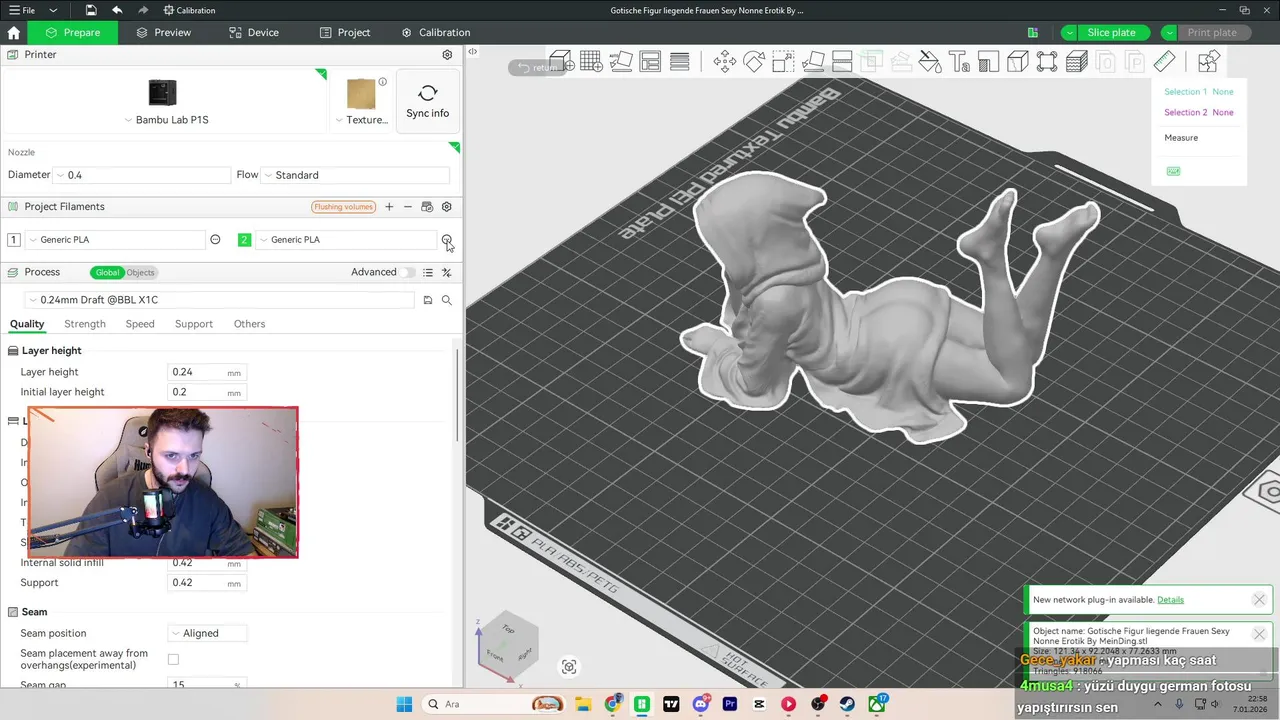Open Steam from the Windows taskbar
The width and height of the screenshot is (1280, 720).
[x=847, y=704]
